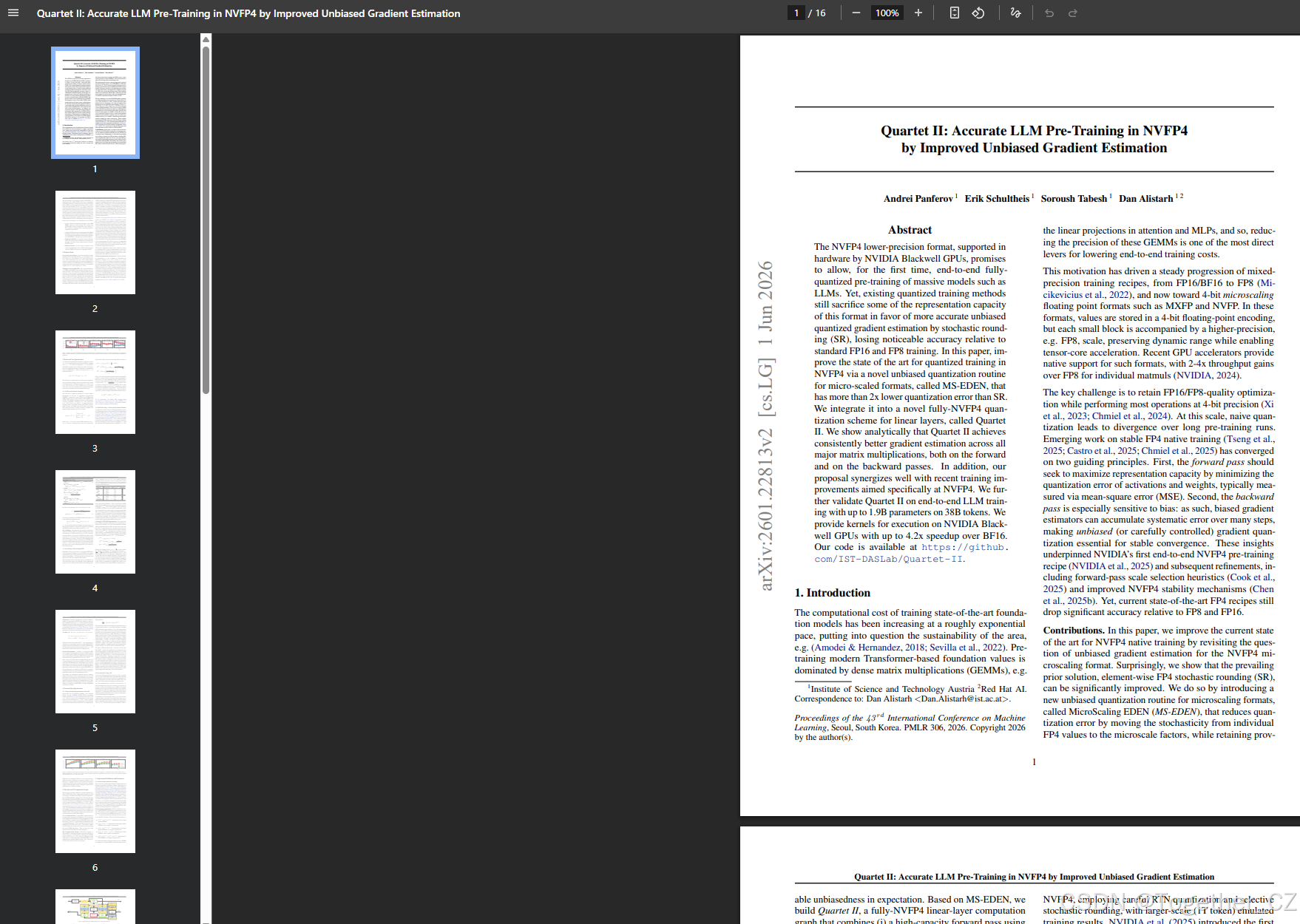Follow the Chmiel et al., 2024 citation

[x=1131, y=416]
